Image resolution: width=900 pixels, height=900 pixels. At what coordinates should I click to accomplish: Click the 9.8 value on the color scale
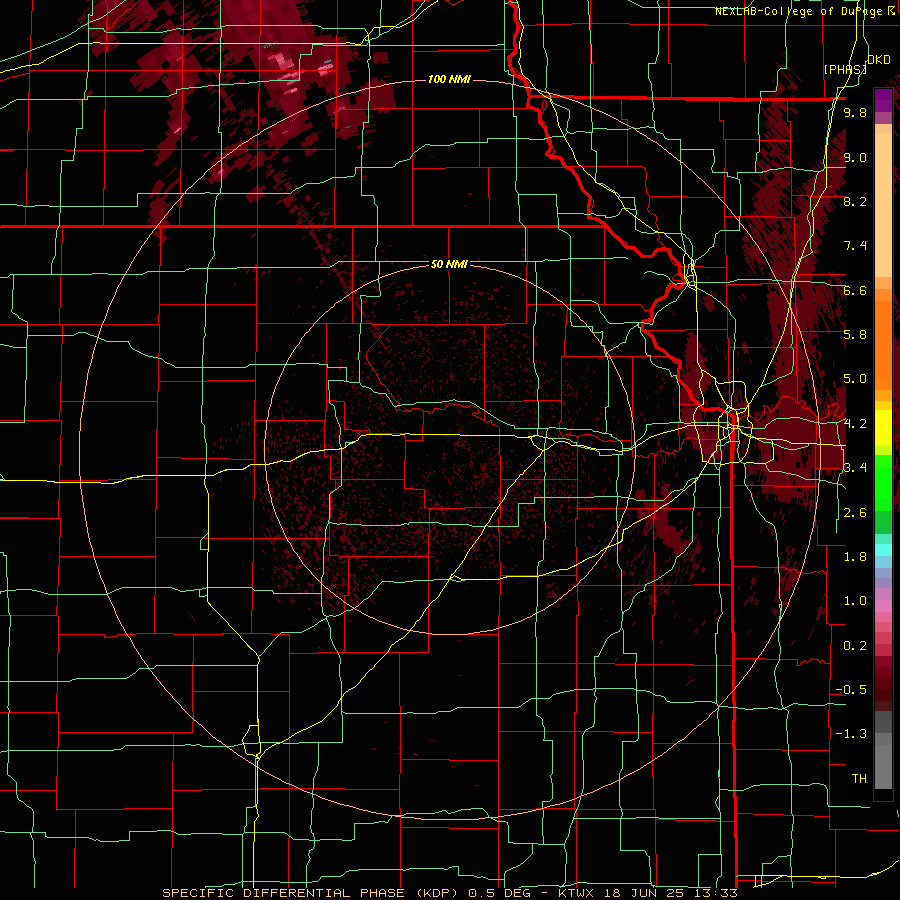[x=855, y=112]
